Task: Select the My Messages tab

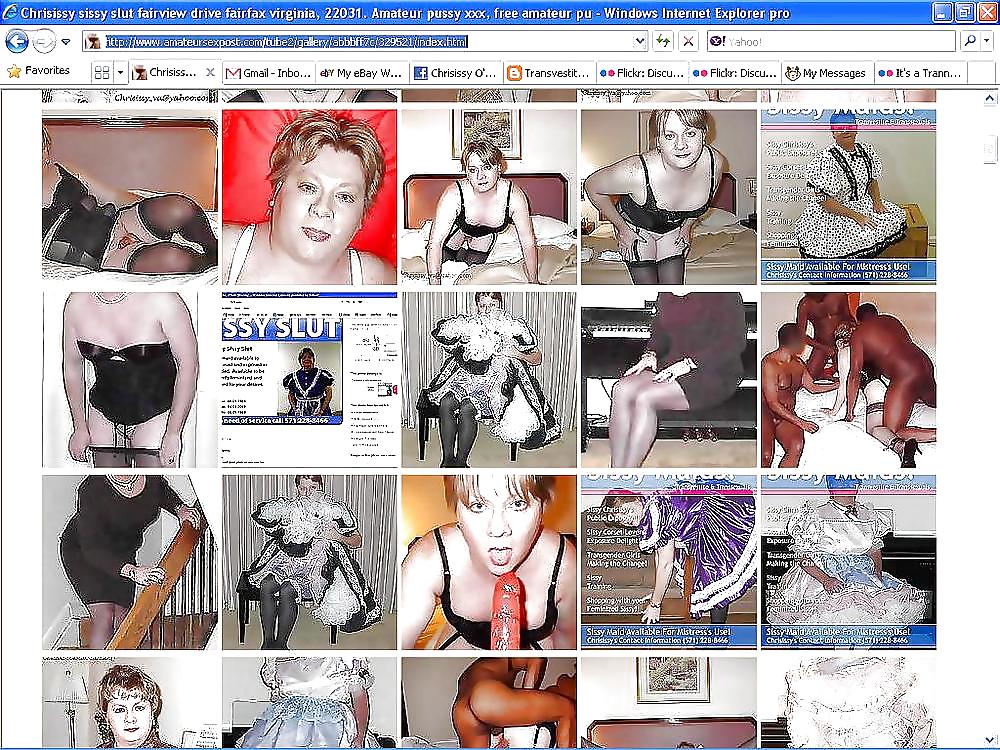Action: 827,73
